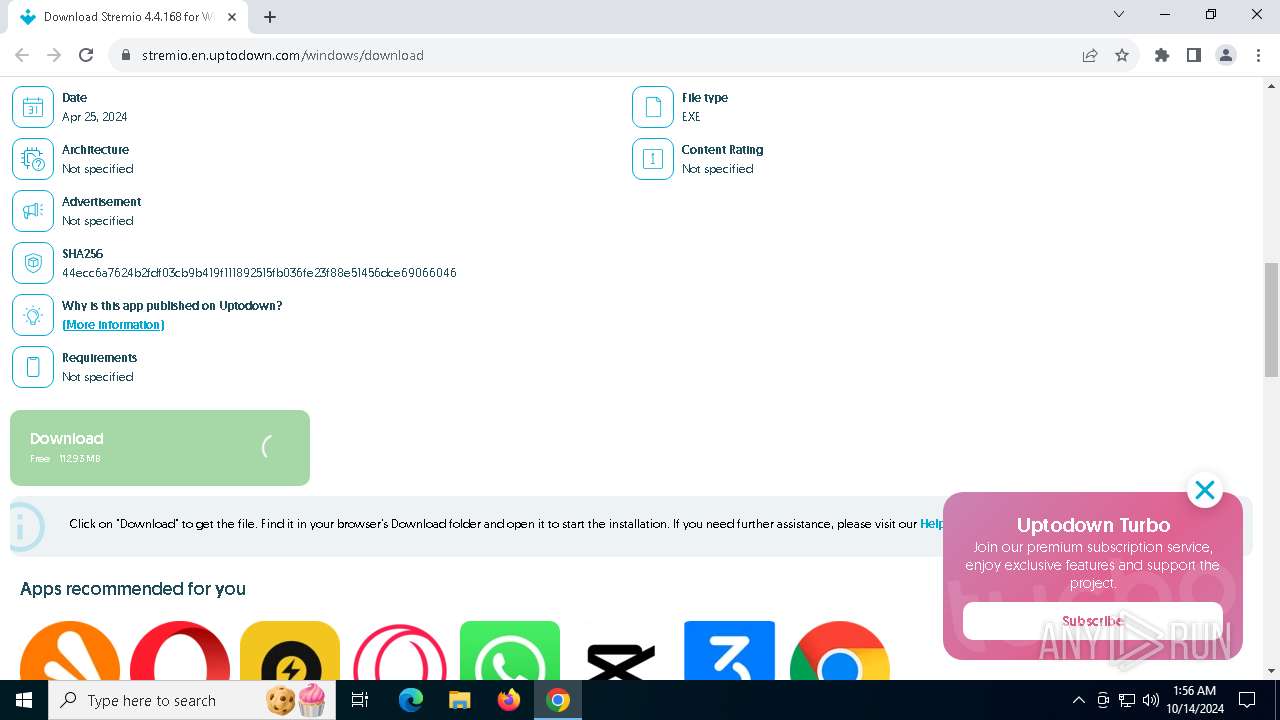Open the Extensions puzzle icon
This screenshot has width=1280, height=720.
pyautogui.click(x=1162, y=55)
